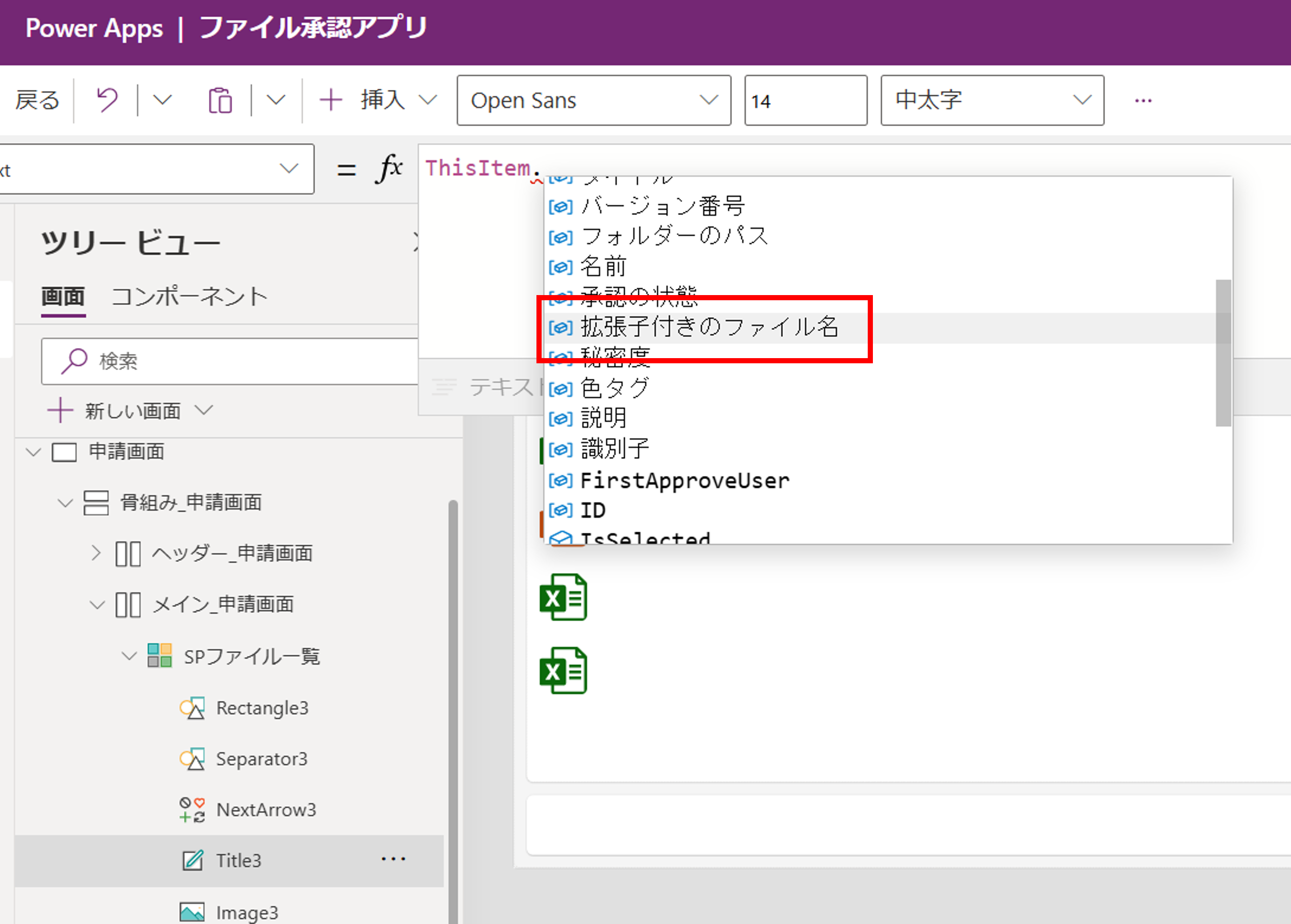Click the suggestion list scrollbar thumb

(x=1223, y=353)
